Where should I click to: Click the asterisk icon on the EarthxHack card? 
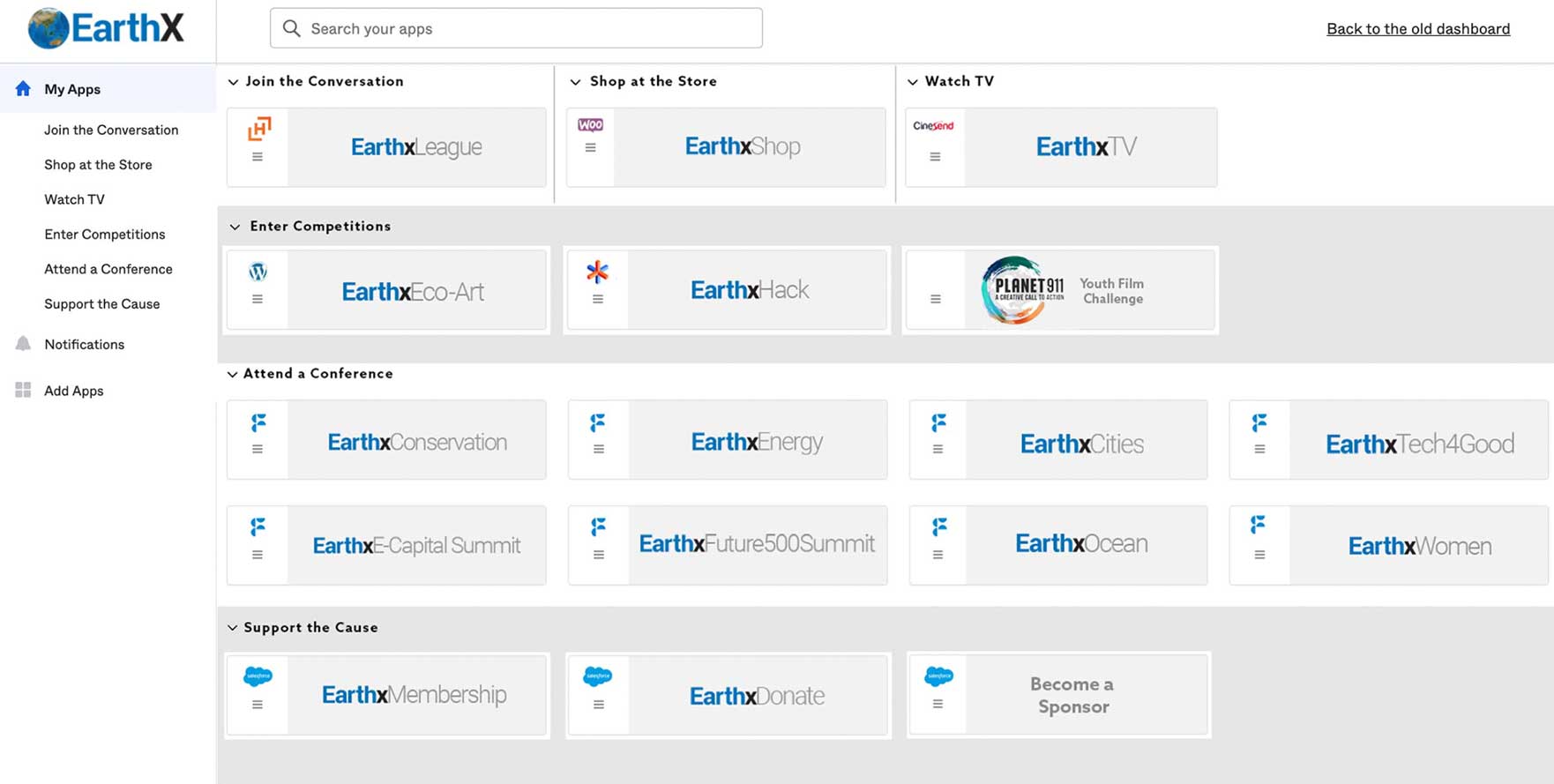[x=598, y=272]
